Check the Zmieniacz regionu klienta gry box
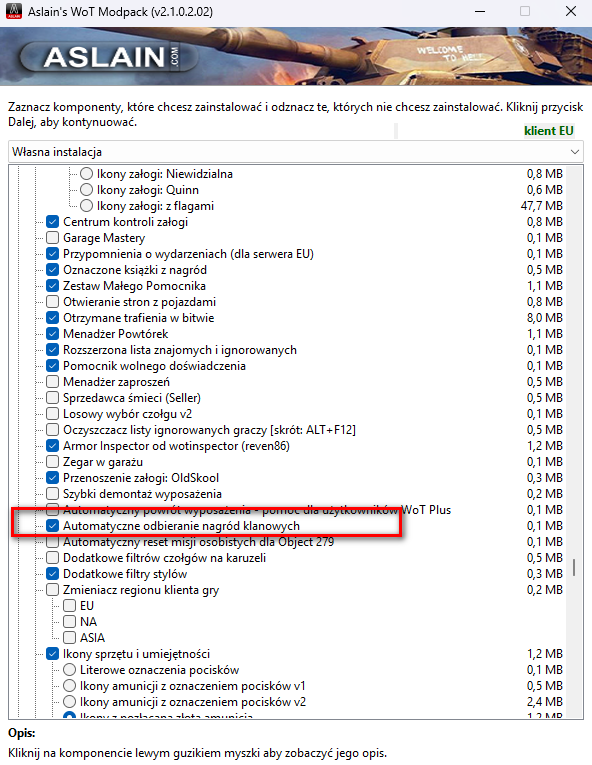Image resolution: width=592 pixels, height=765 pixels. 53,590
